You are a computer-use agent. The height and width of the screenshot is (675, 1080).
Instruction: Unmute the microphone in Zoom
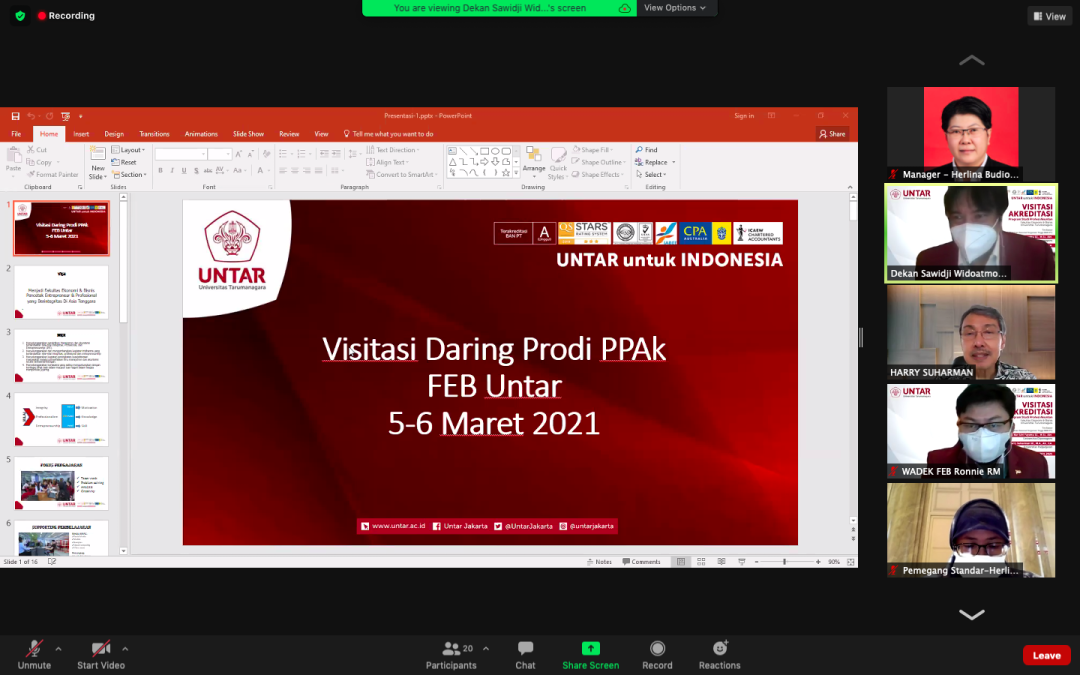(34, 655)
